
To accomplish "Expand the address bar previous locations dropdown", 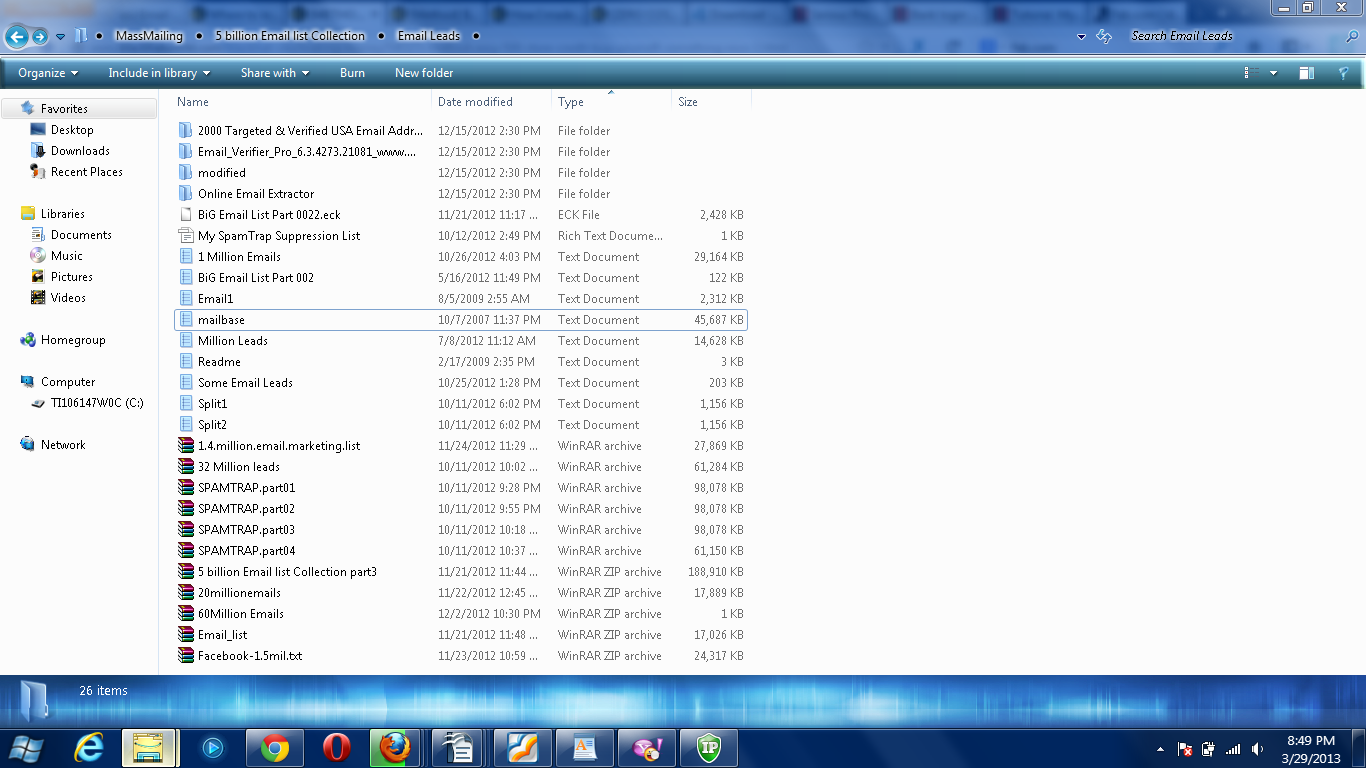I will [1081, 36].
